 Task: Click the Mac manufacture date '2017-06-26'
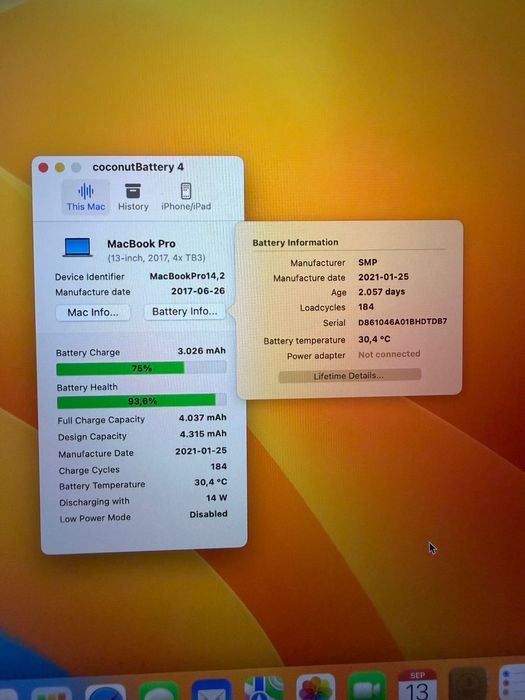pyautogui.click(x=198, y=291)
